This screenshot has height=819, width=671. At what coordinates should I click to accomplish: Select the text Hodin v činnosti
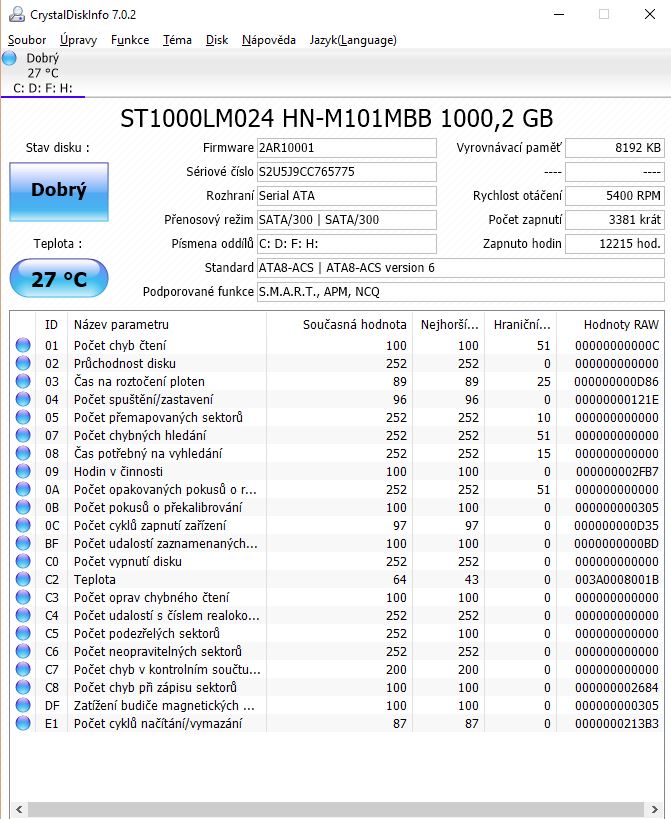(118, 472)
